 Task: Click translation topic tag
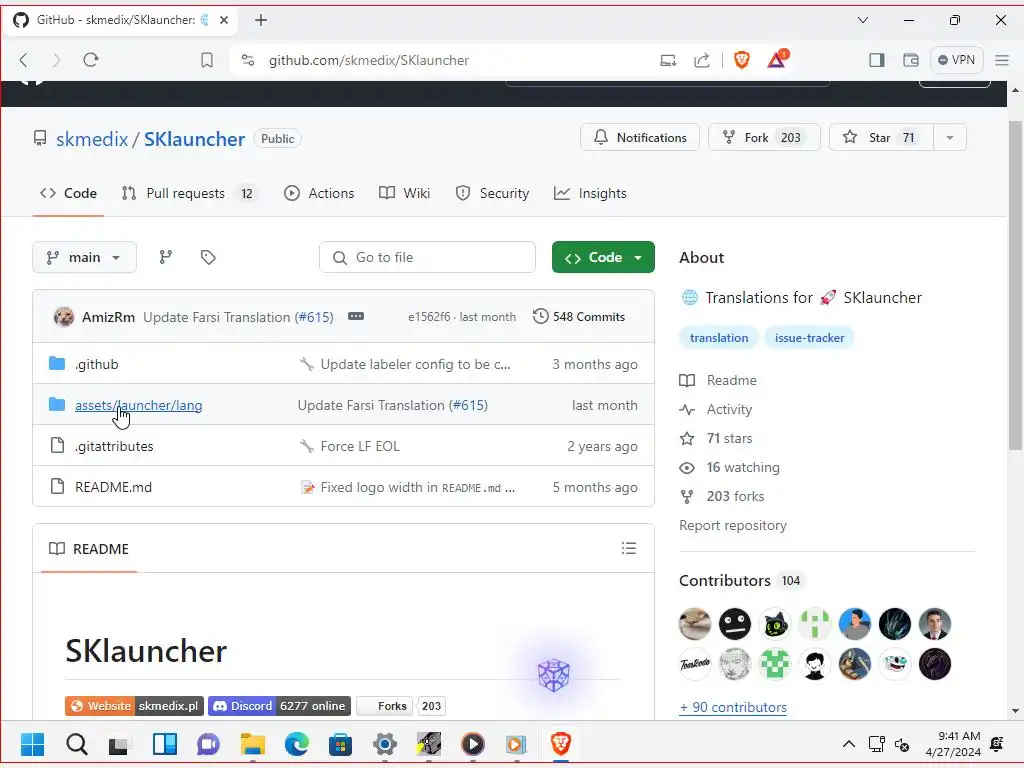pos(719,338)
